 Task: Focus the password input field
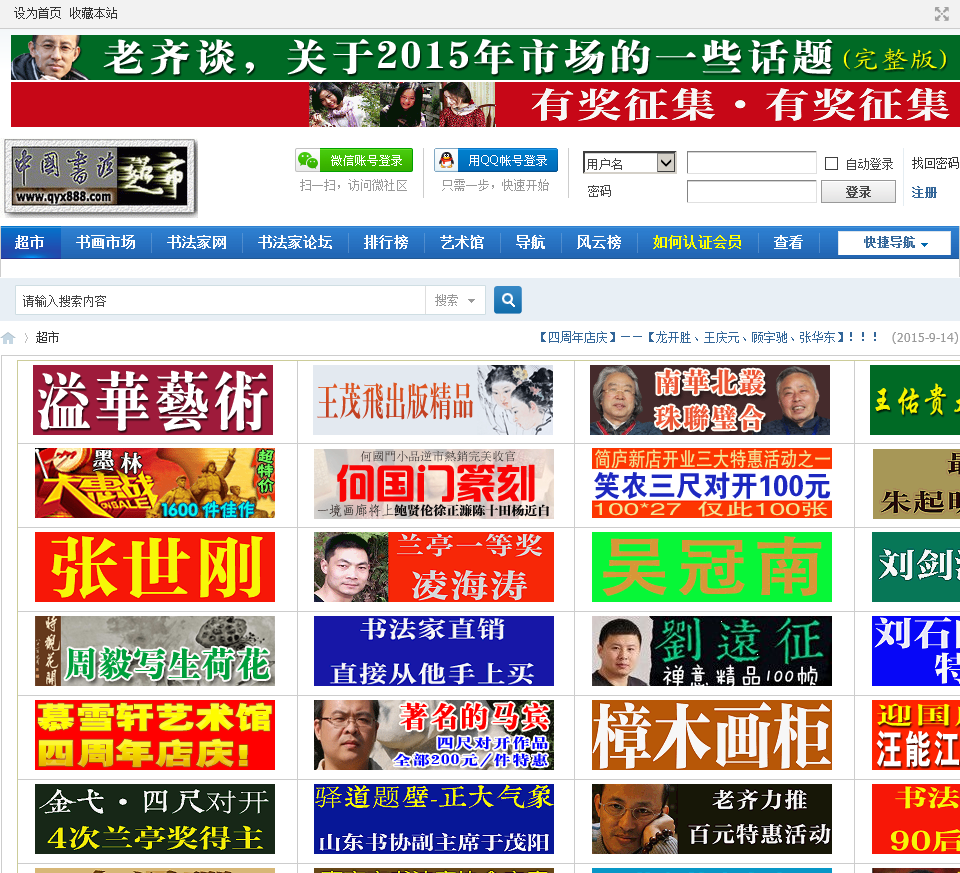point(751,192)
